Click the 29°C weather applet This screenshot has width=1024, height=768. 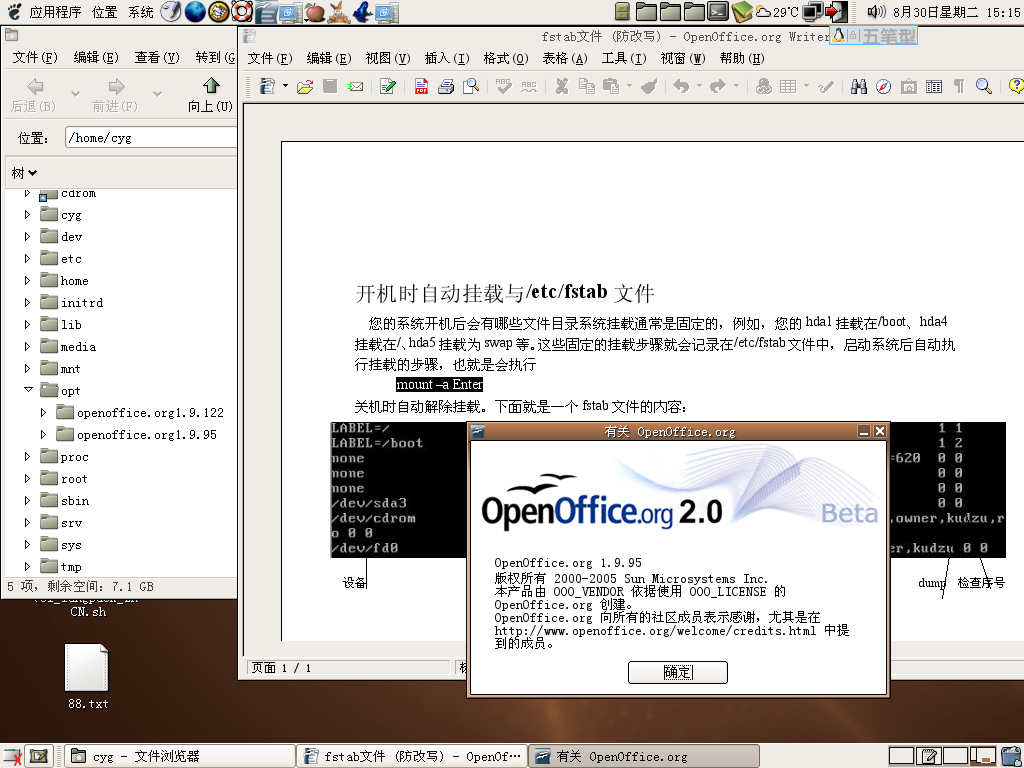coord(776,12)
